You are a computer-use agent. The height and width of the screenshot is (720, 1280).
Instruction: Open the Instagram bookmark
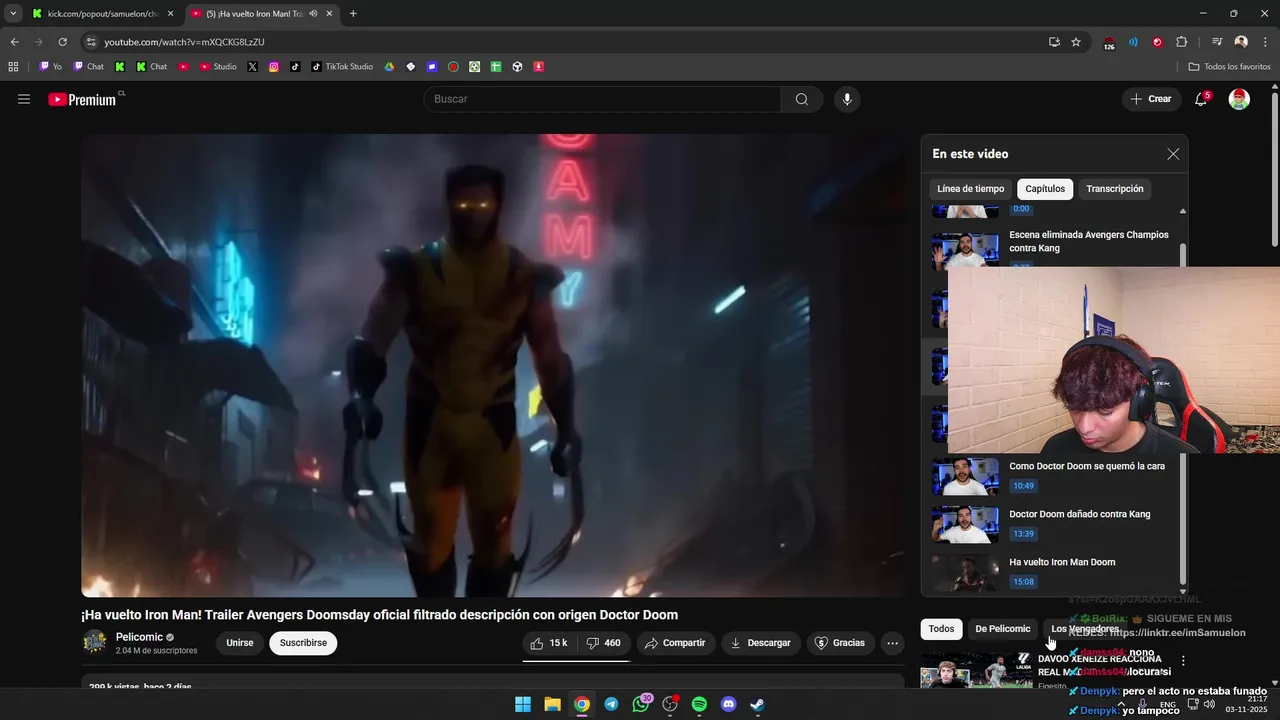(274, 67)
